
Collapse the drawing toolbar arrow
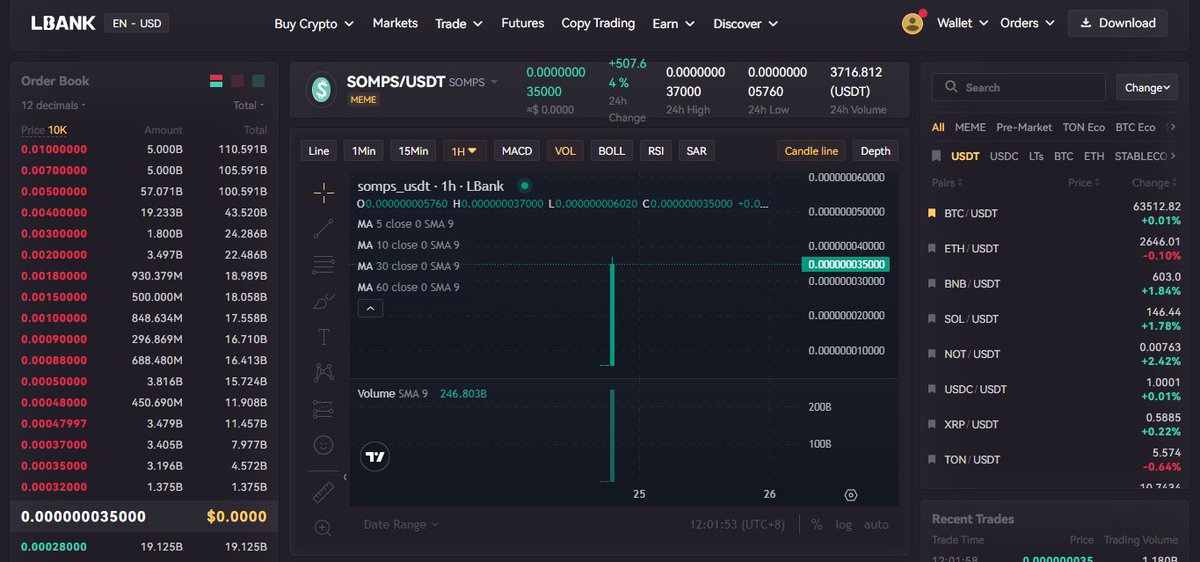point(344,477)
